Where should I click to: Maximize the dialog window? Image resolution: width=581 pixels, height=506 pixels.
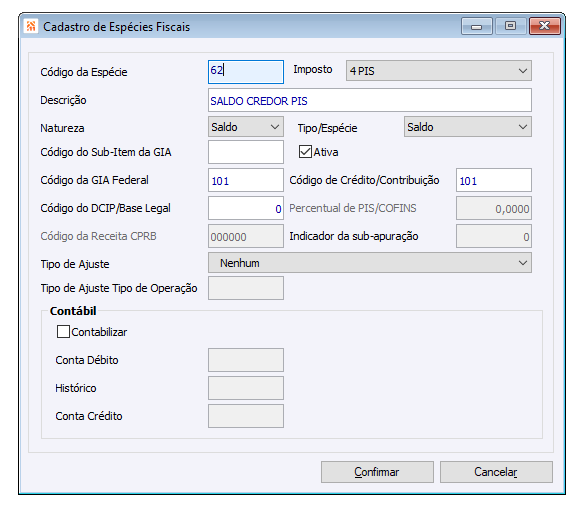(510, 26)
